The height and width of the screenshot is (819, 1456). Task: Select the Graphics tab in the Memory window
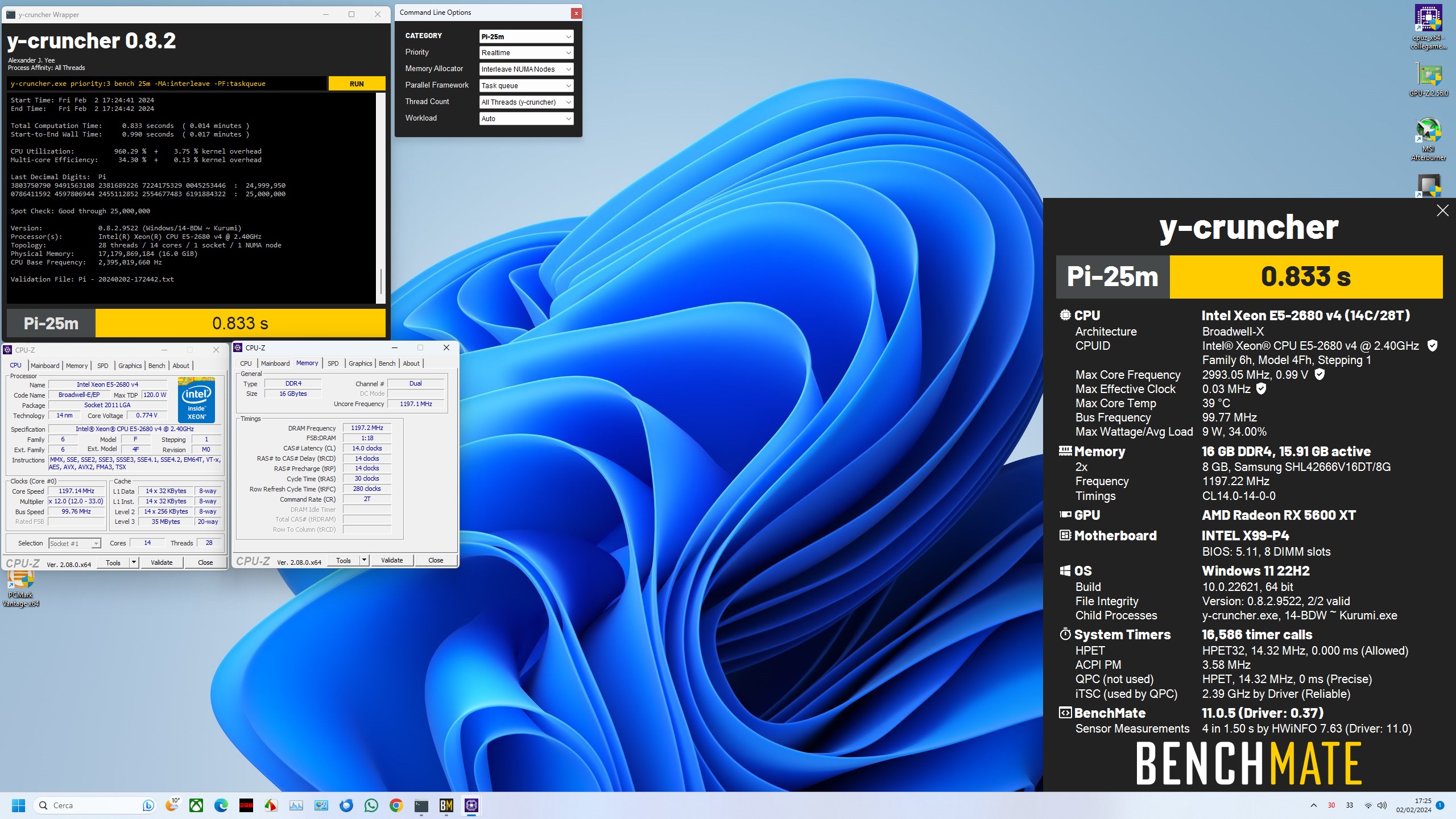click(x=361, y=363)
